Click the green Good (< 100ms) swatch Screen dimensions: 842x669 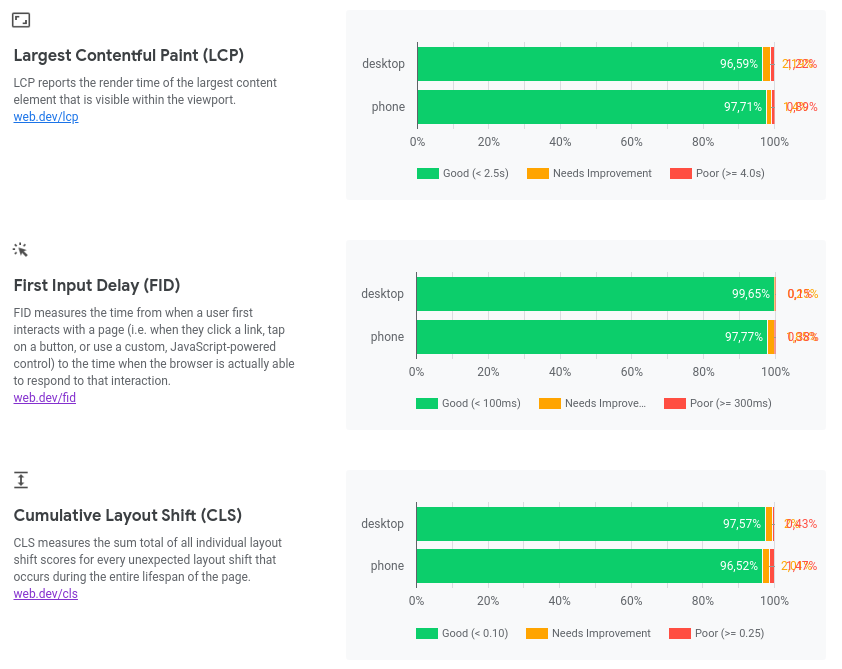[x=427, y=403]
